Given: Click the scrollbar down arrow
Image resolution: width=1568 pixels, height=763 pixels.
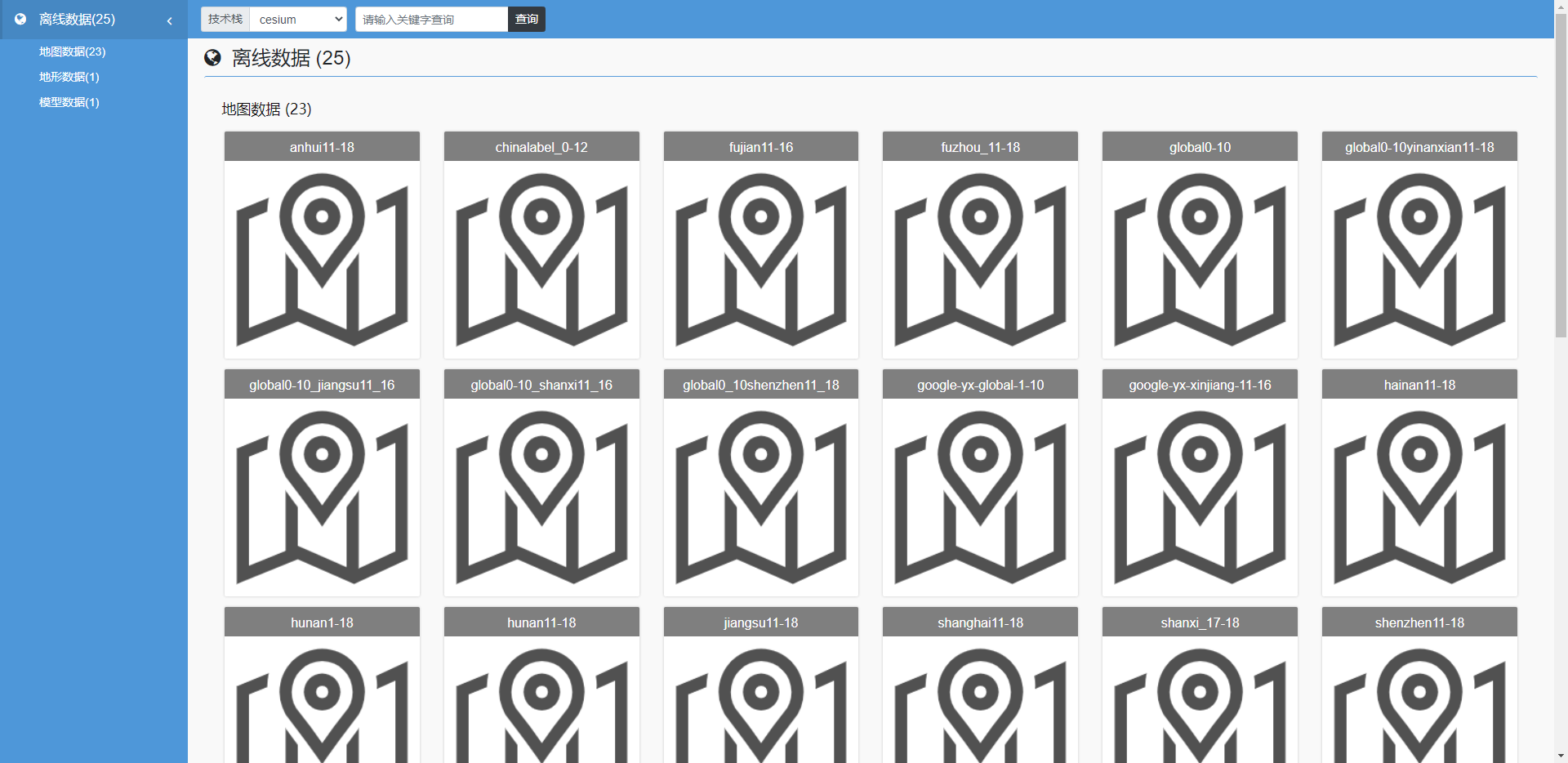Looking at the screenshot, I should pos(1561,756).
